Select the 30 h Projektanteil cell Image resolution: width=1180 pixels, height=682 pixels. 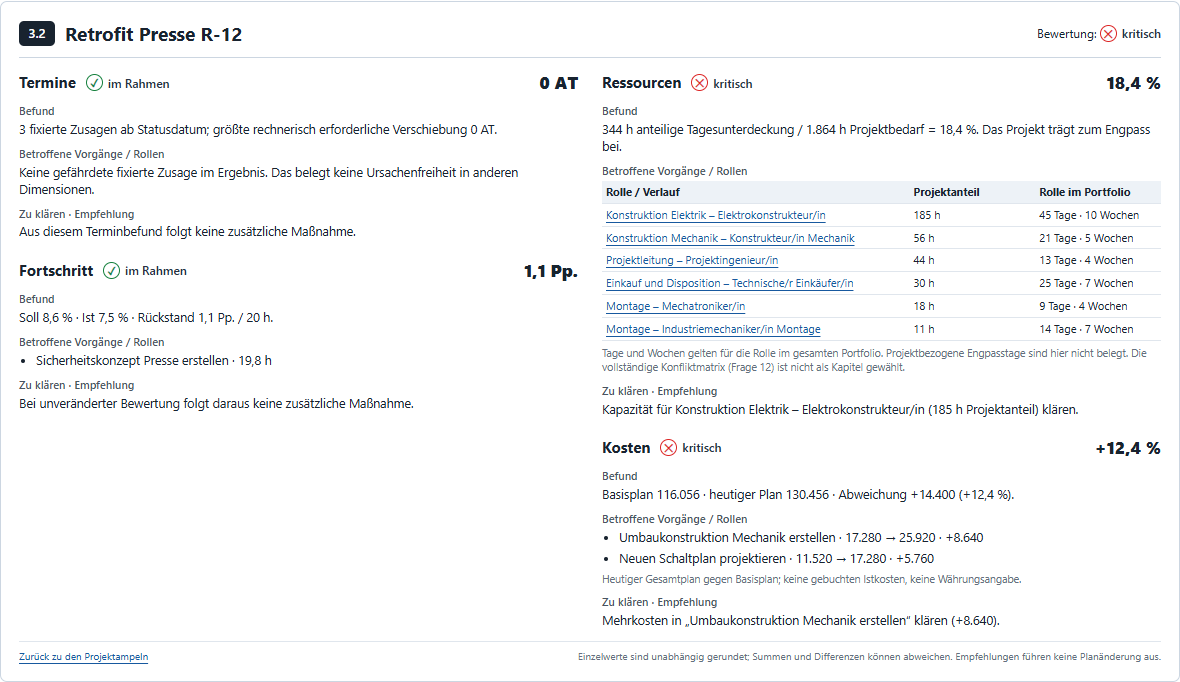923,283
